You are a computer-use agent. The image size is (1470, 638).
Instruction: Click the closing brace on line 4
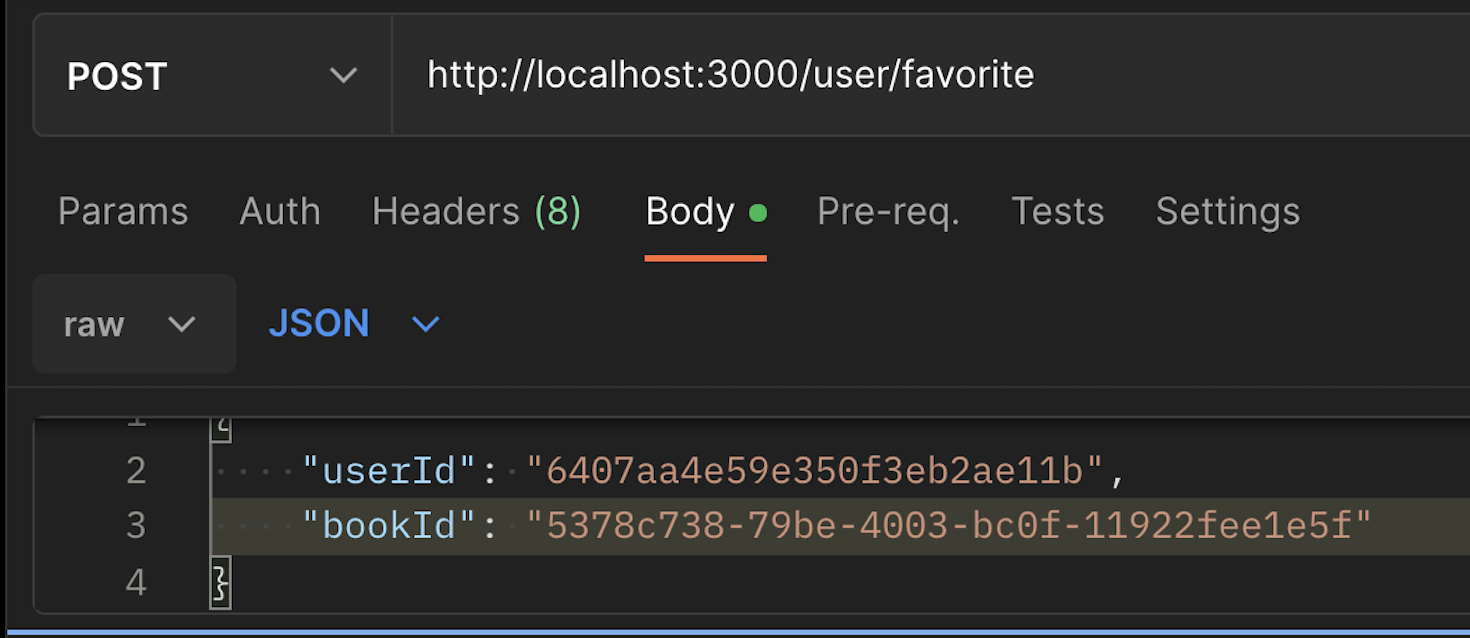pyautogui.click(x=220, y=583)
